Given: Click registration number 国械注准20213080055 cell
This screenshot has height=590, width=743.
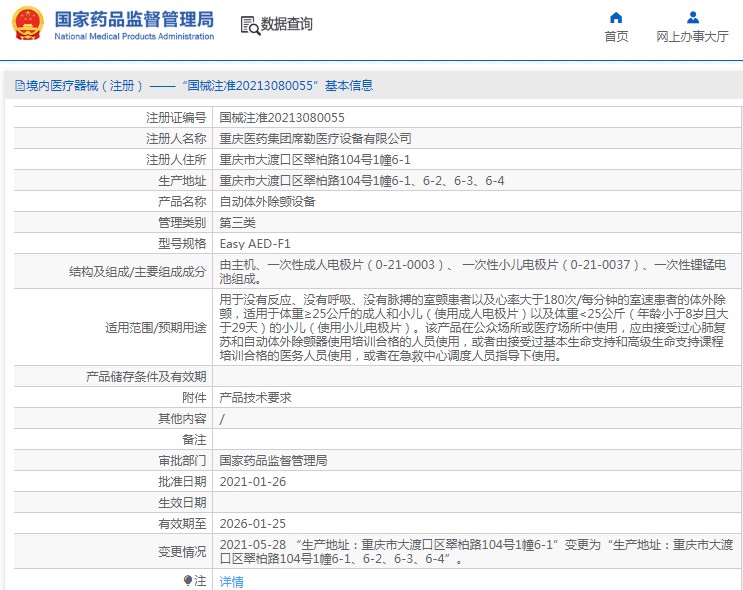Looking at the screenshot, I should coord(282,118).
